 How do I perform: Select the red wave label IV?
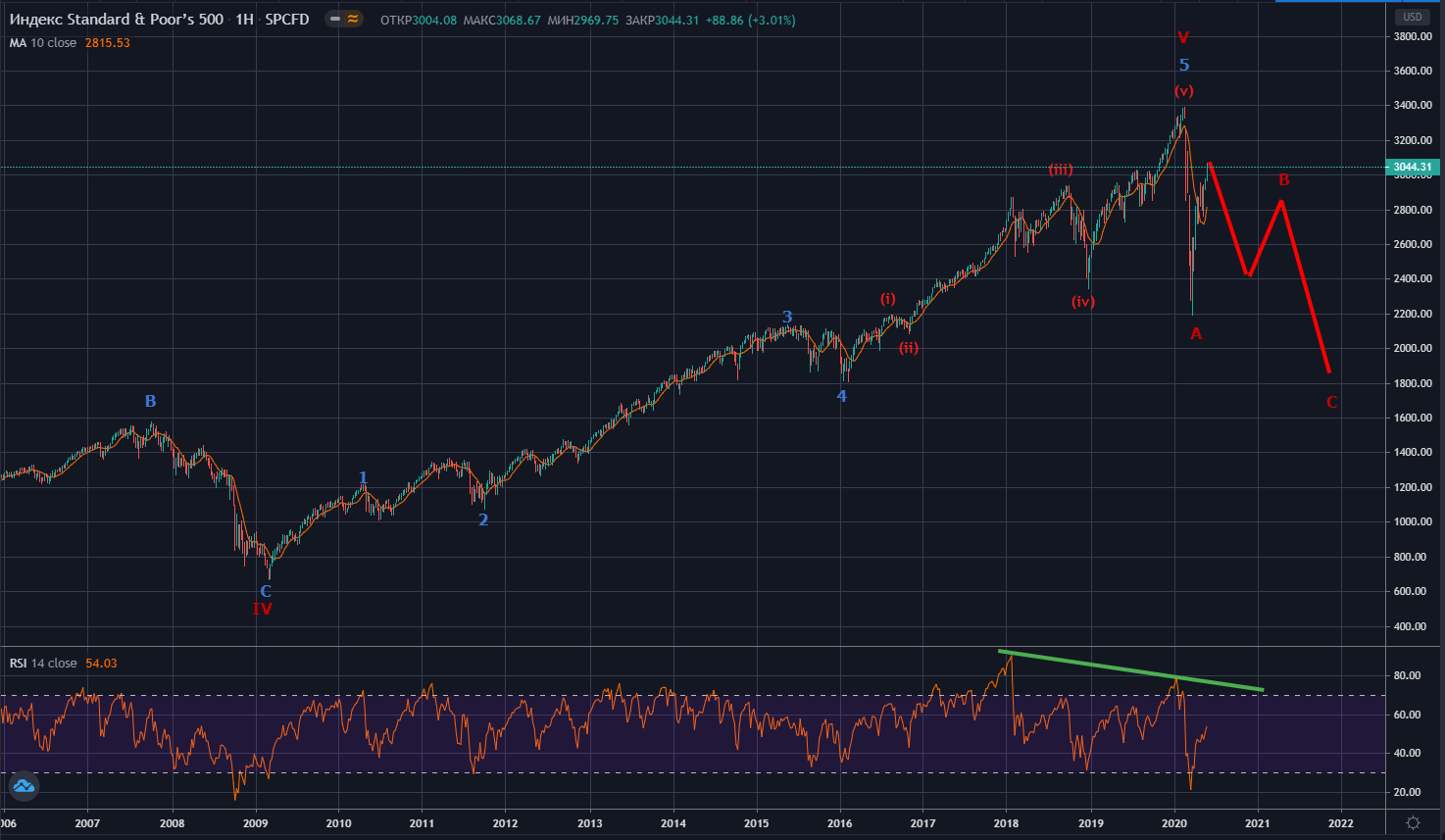coord(262,609)
